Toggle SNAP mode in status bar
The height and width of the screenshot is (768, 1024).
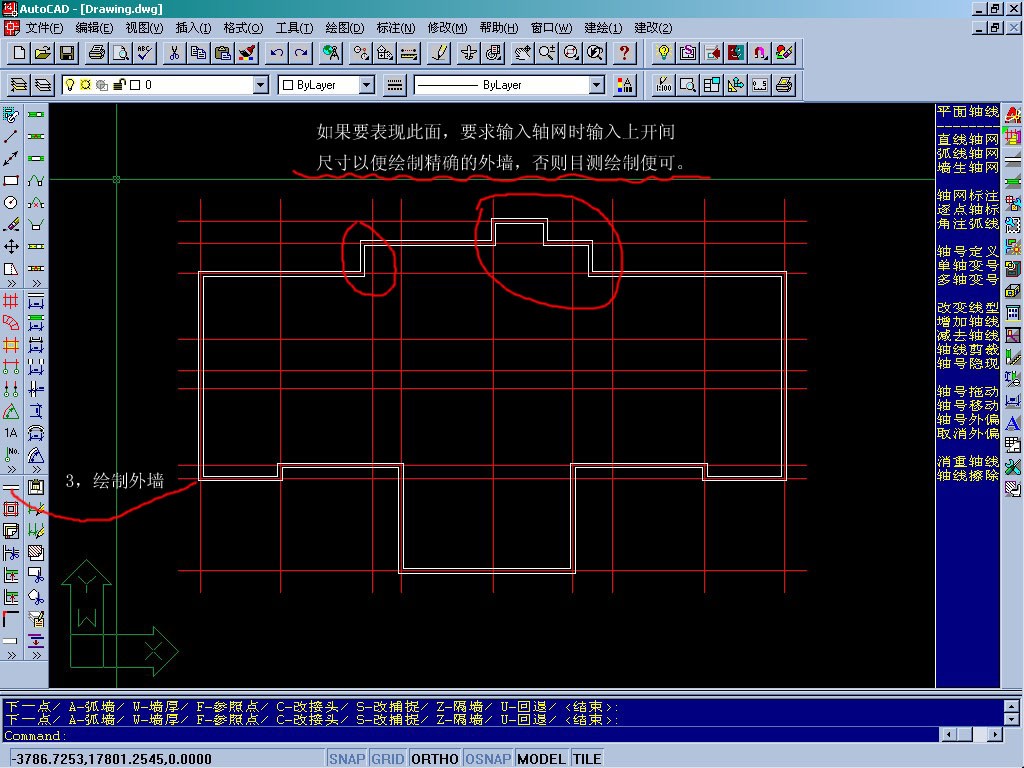(x=346, y=759)
